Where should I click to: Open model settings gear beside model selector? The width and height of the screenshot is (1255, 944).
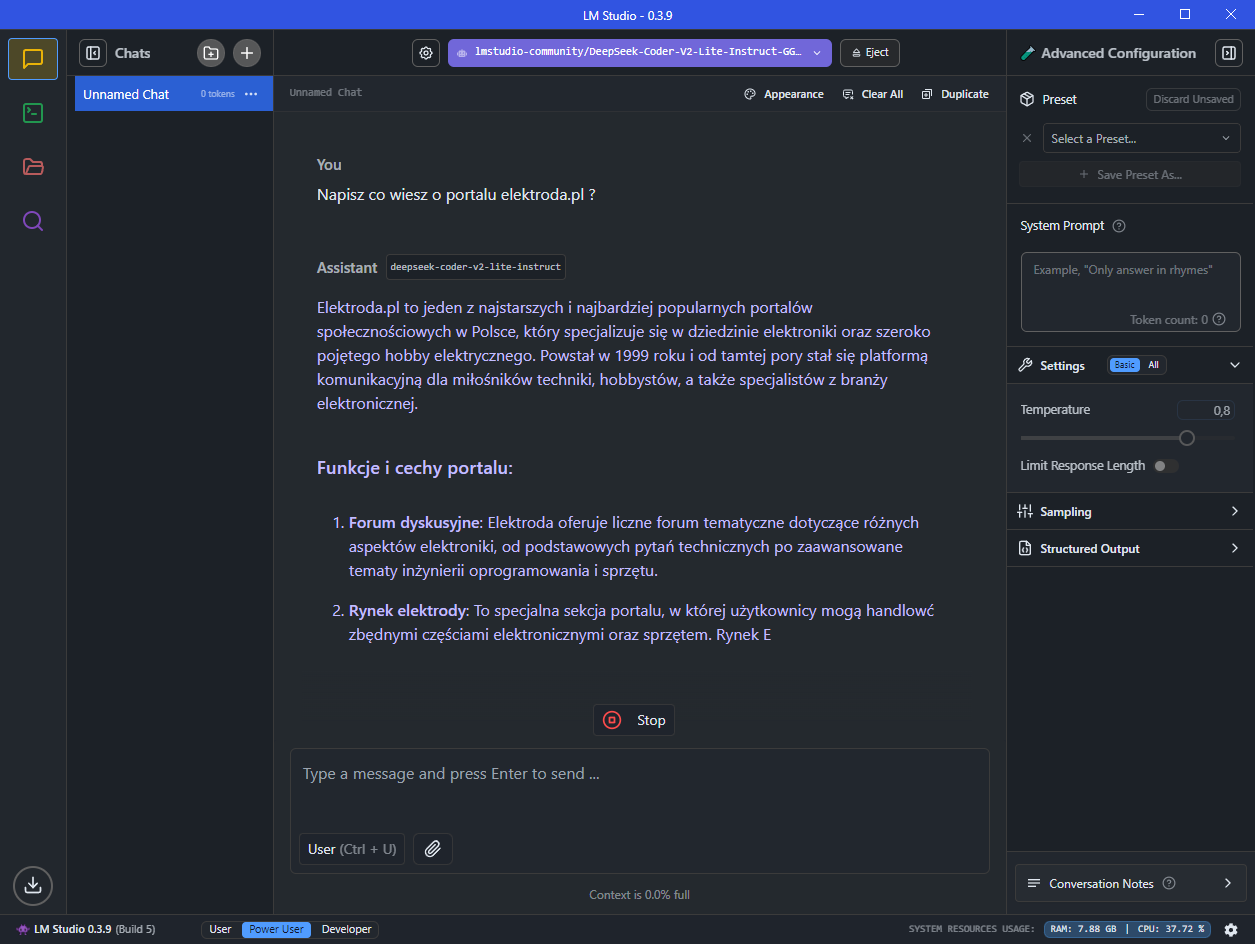tap(426, 53)
